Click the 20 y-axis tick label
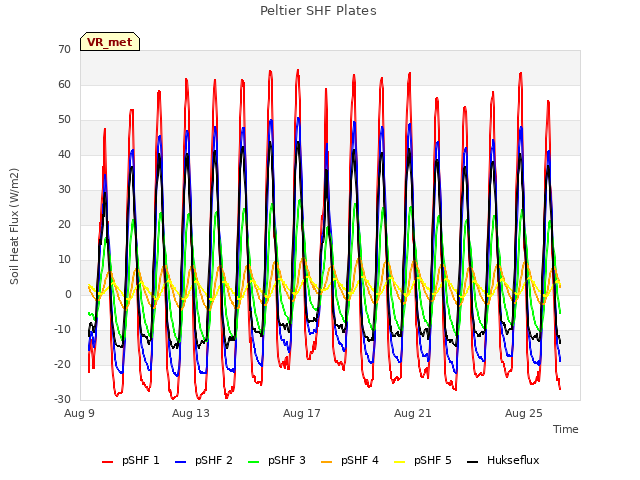 [x=64, y=225]
